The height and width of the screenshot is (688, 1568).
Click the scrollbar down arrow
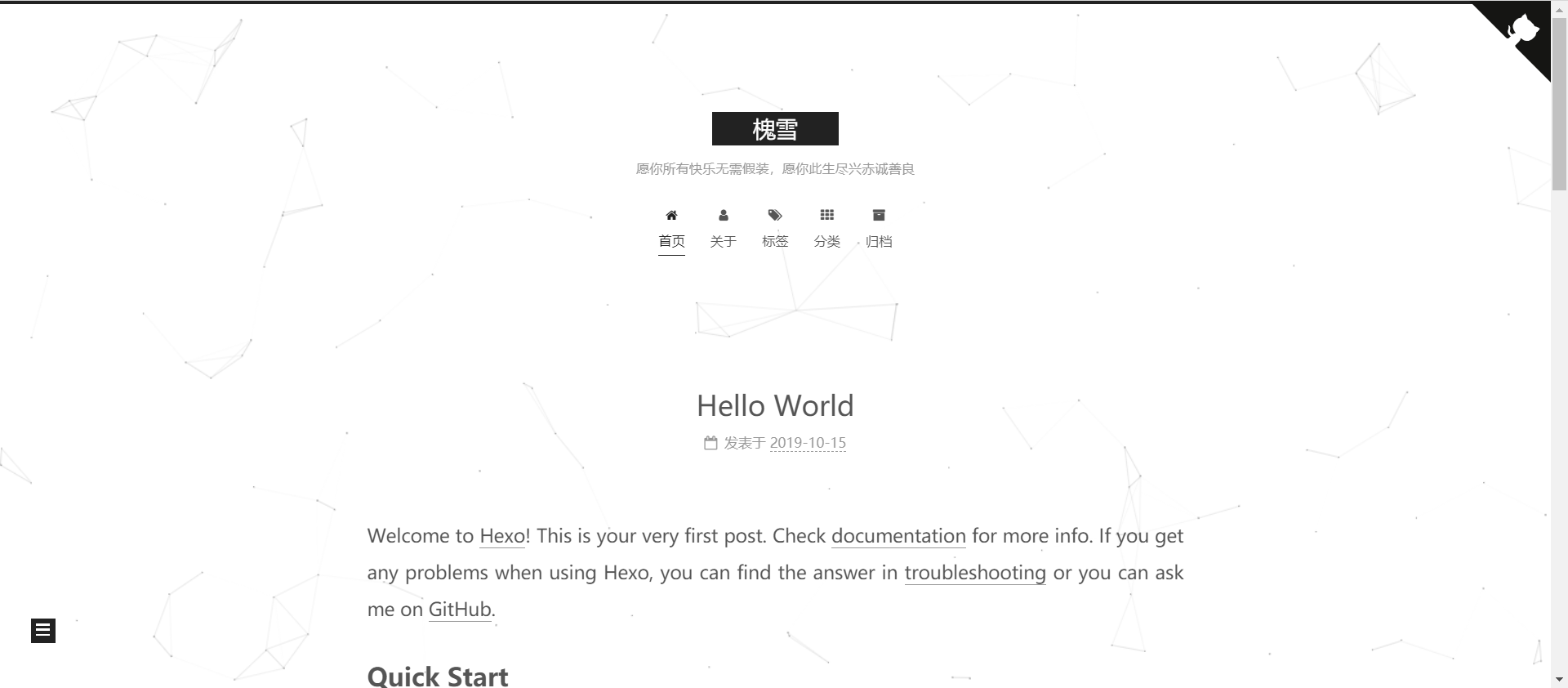(1559, 680)
